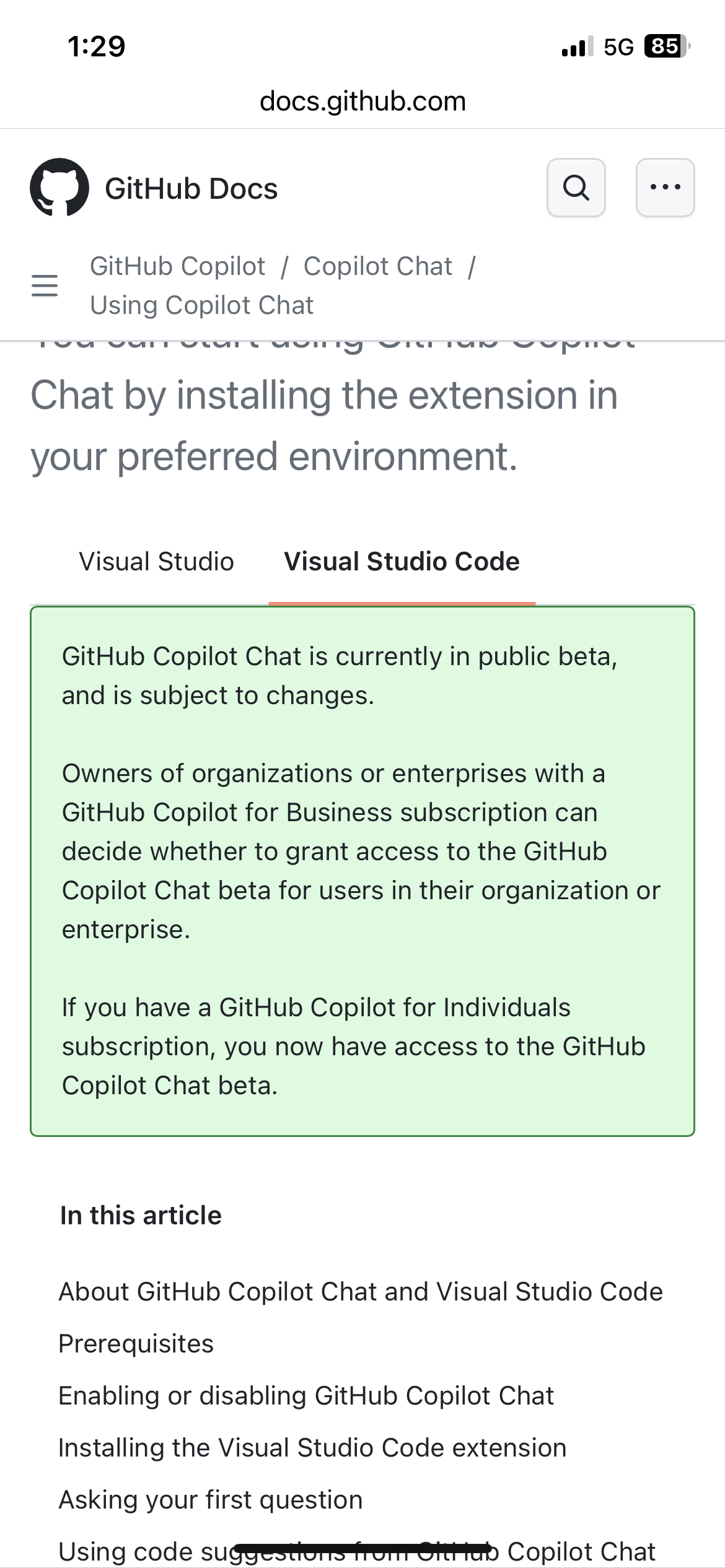Open the ellipsis more-options menu

[665, 188]
